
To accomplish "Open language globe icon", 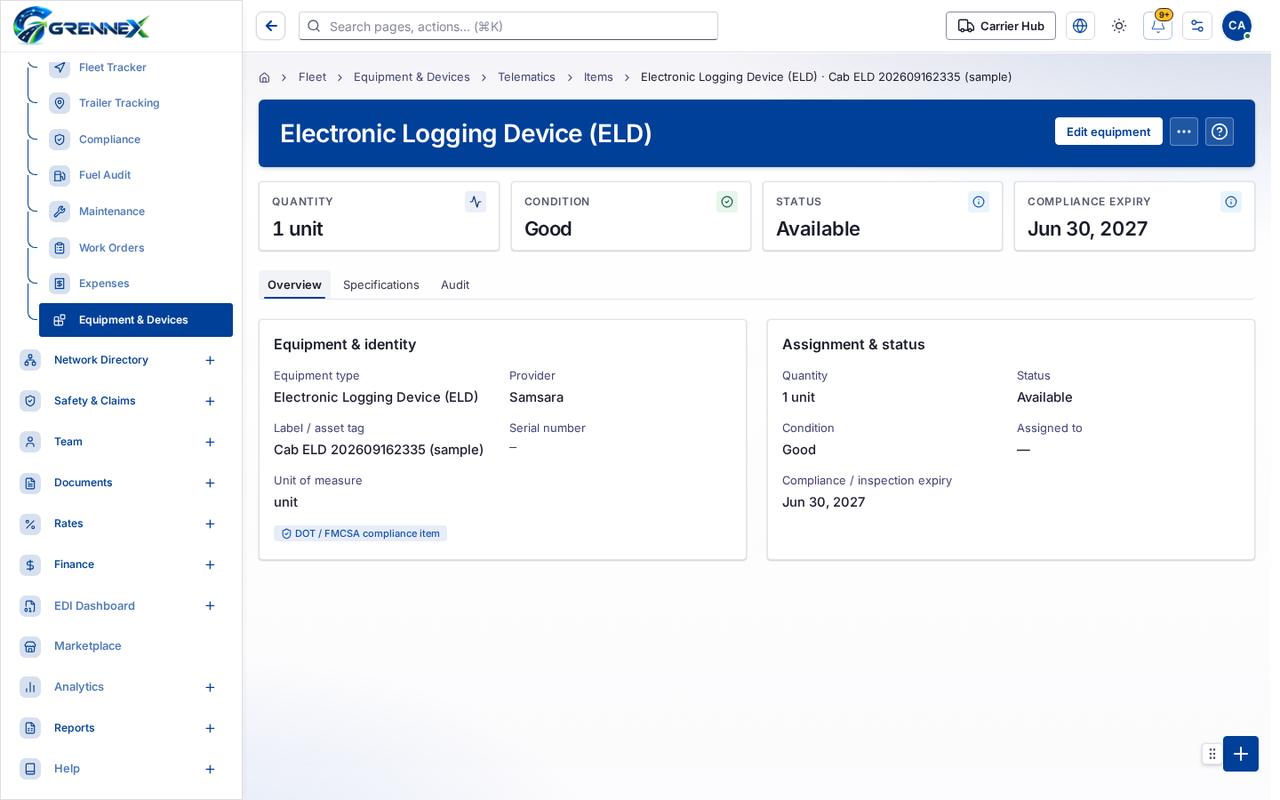I will point(1080,26).
